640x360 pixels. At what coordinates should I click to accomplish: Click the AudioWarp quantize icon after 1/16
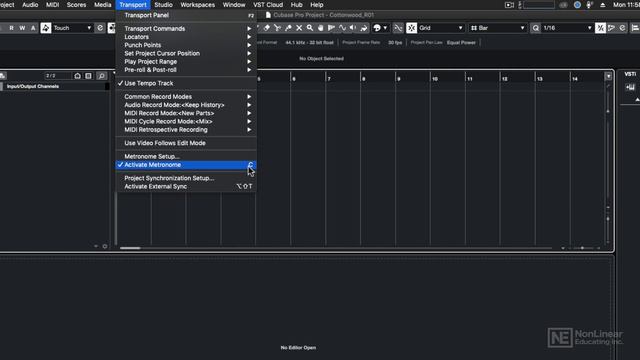611,28
